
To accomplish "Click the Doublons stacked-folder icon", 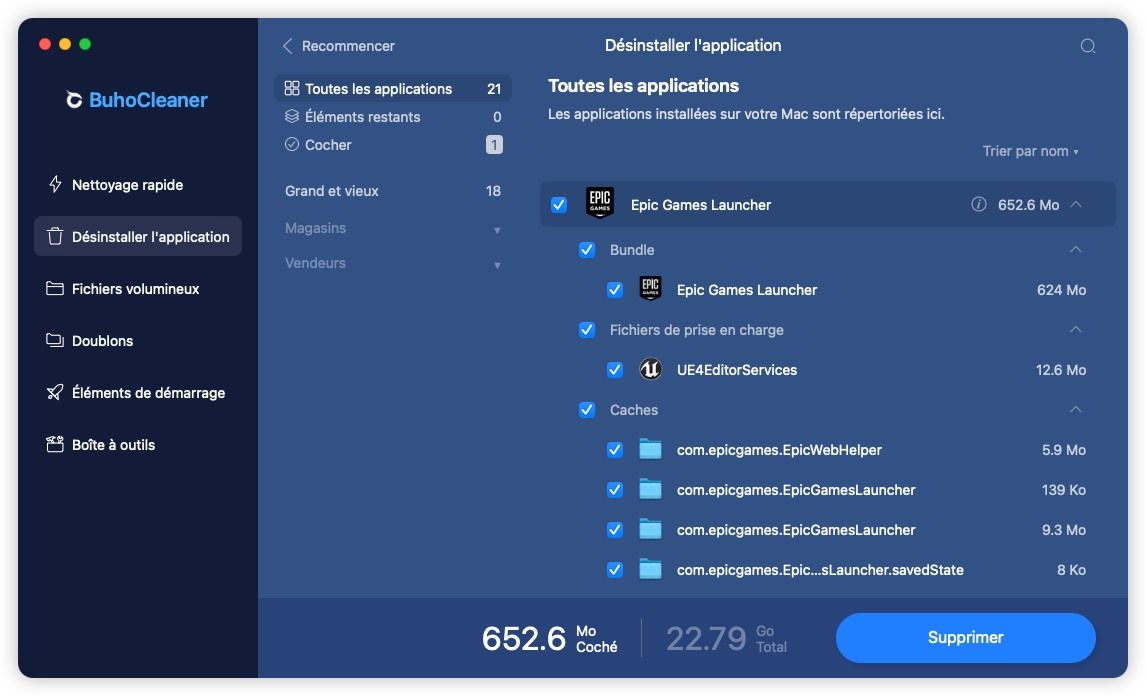I will (55, 340).
